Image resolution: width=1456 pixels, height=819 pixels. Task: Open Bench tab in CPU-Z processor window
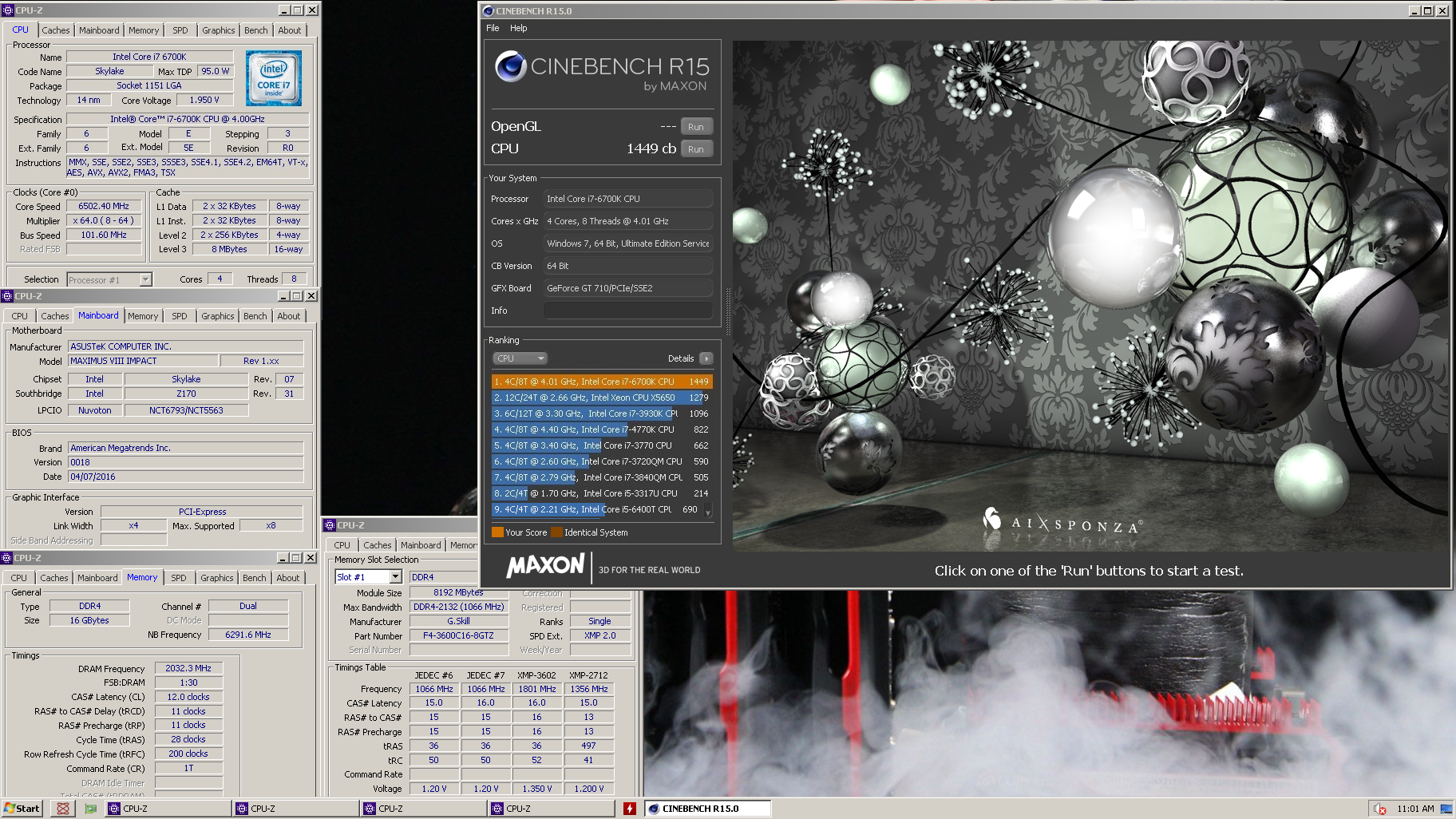(x=256, y=30)
